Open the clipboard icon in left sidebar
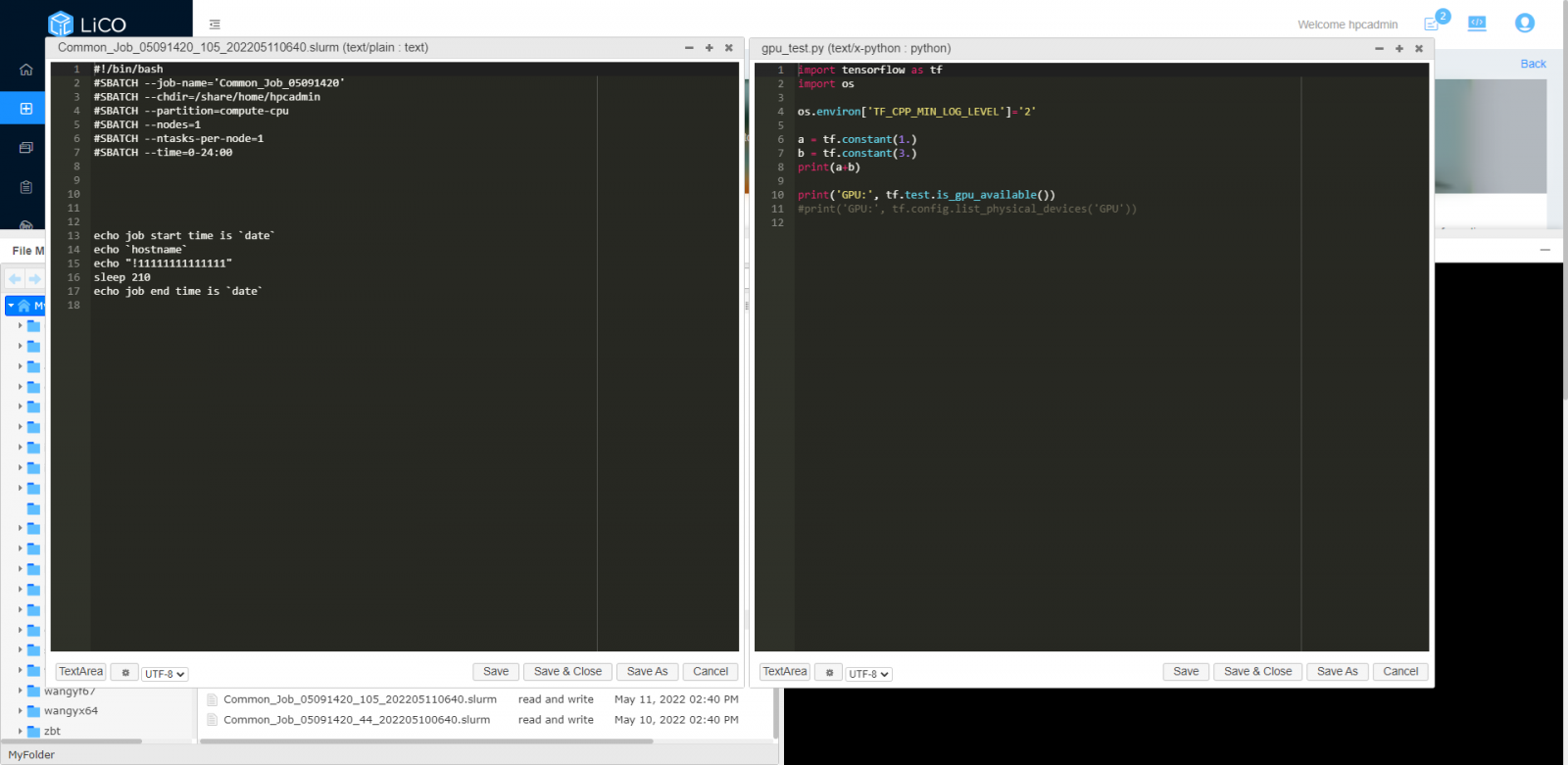 26,187
